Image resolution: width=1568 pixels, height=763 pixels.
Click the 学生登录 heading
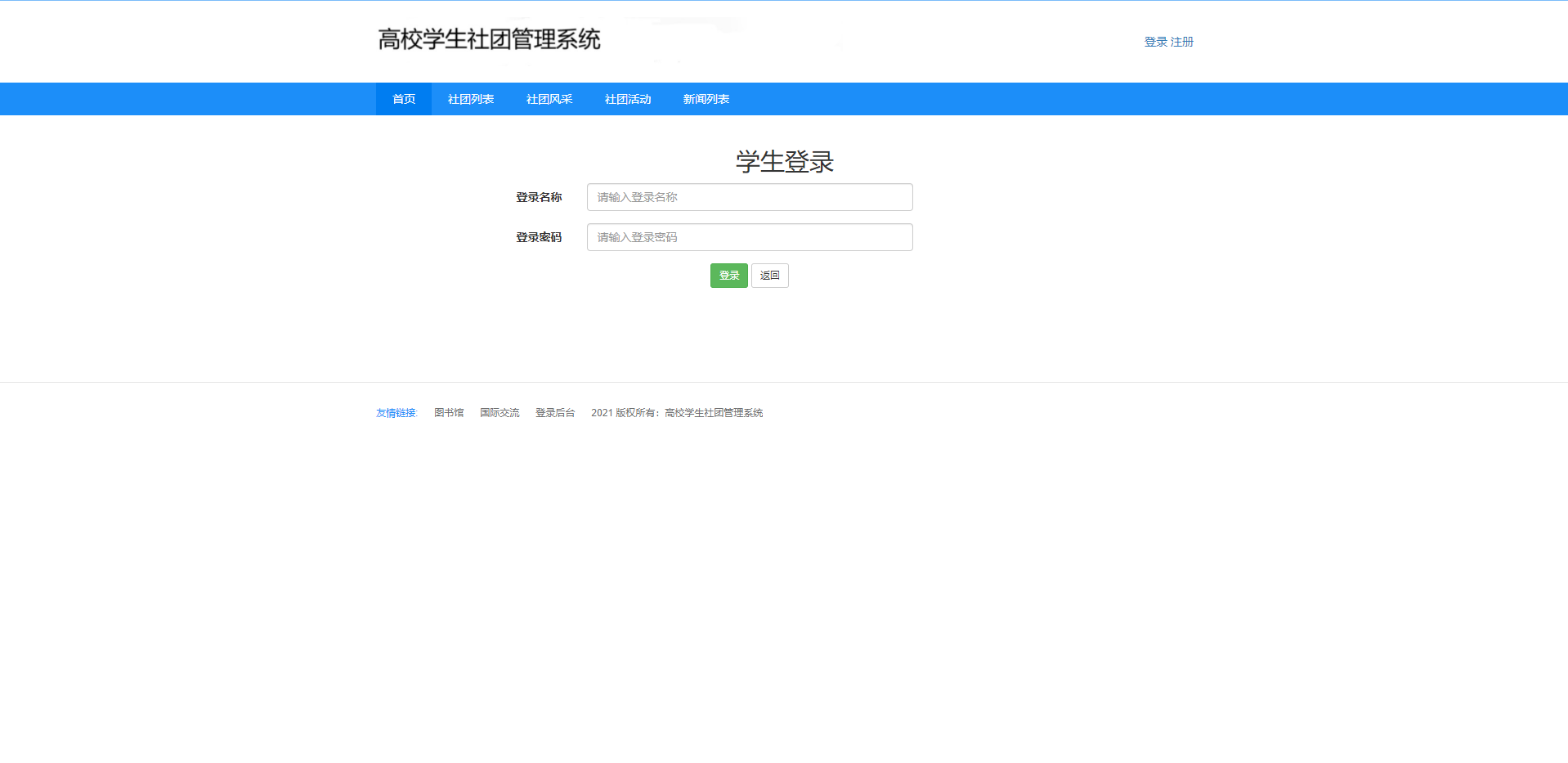(785, 161)
